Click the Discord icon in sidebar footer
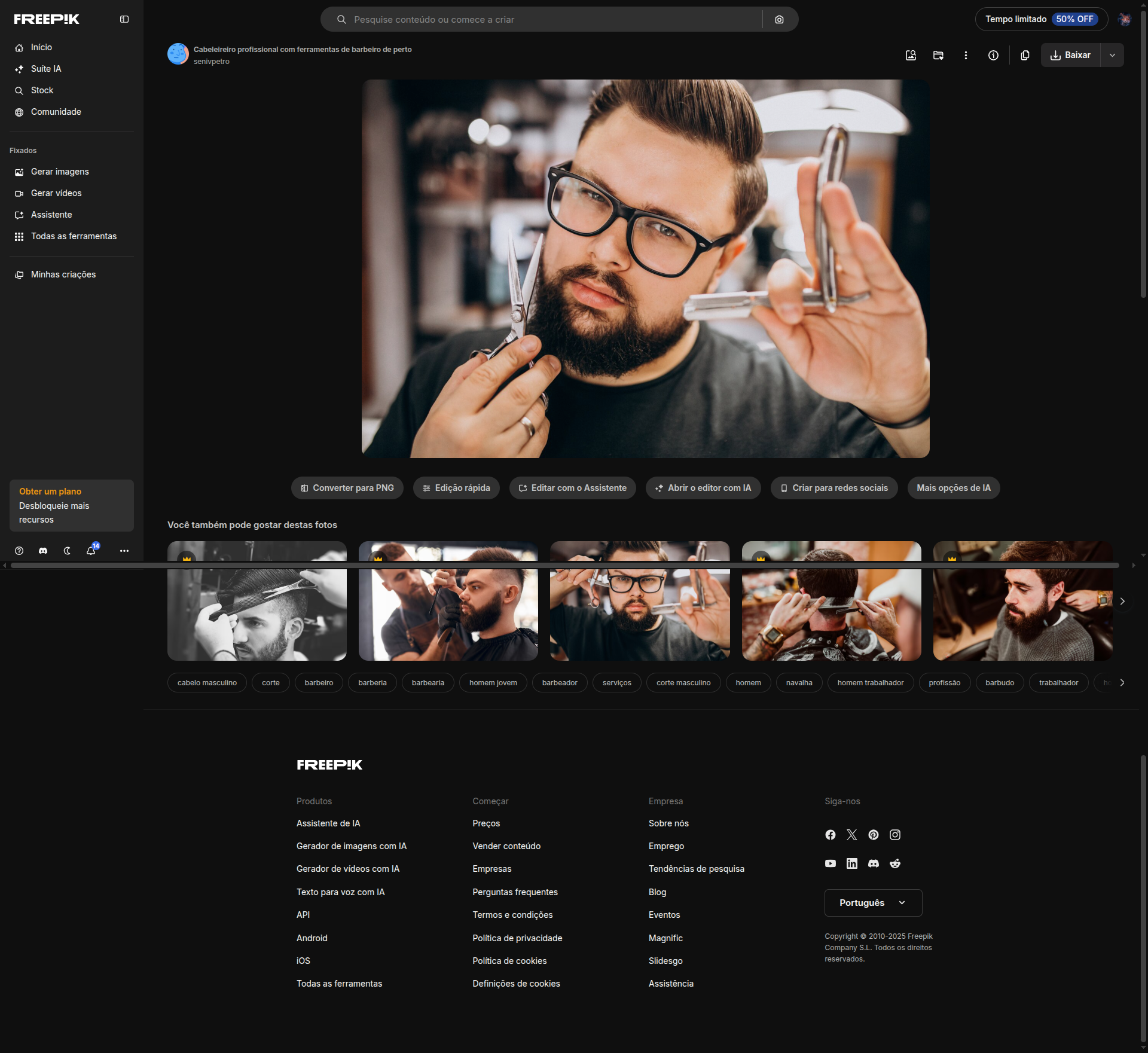The width and height of the screenshot is (1148, 1053). click(43, 551)
